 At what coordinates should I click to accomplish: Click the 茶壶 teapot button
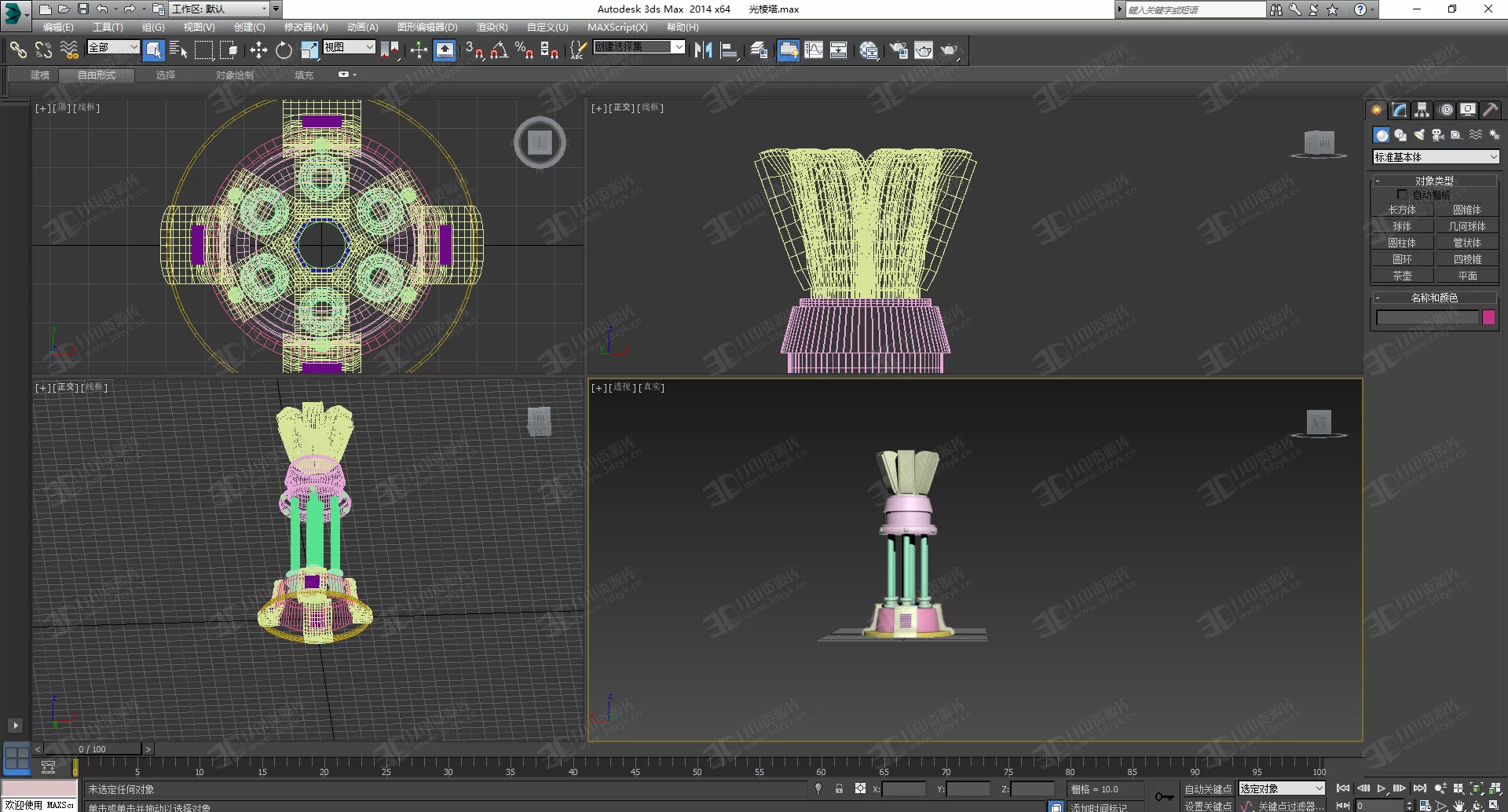pyautogui.click(x=1402, y=276)
